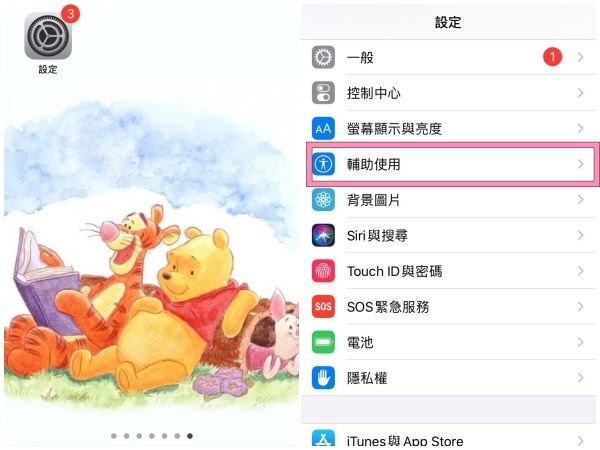Viewport: 600px width, 450px height.
Task: Tap the red badge on 一般 row
Action: click(552, 57)
